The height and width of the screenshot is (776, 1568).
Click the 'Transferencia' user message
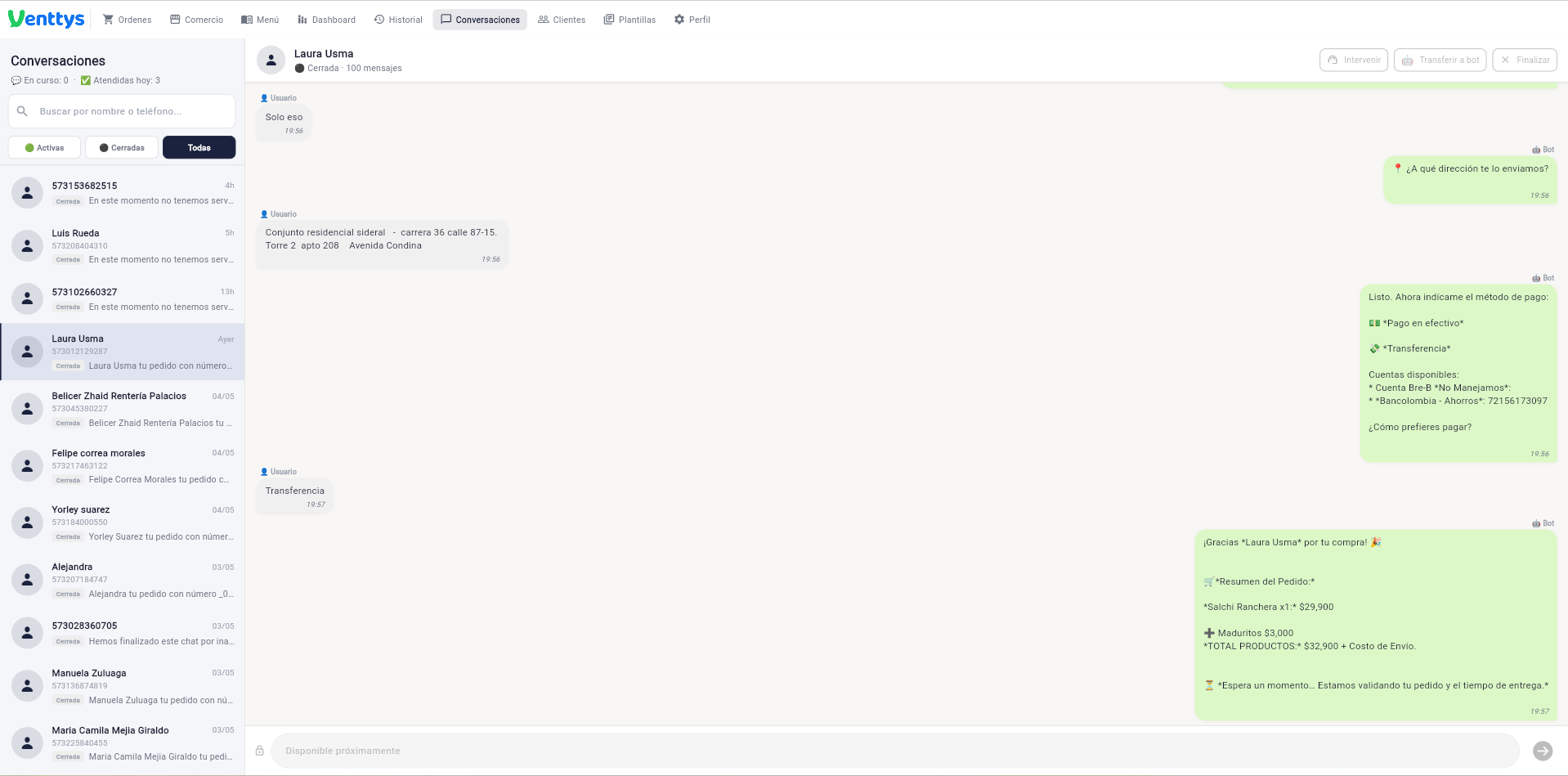pyautogui.click(x=295, y=497)
